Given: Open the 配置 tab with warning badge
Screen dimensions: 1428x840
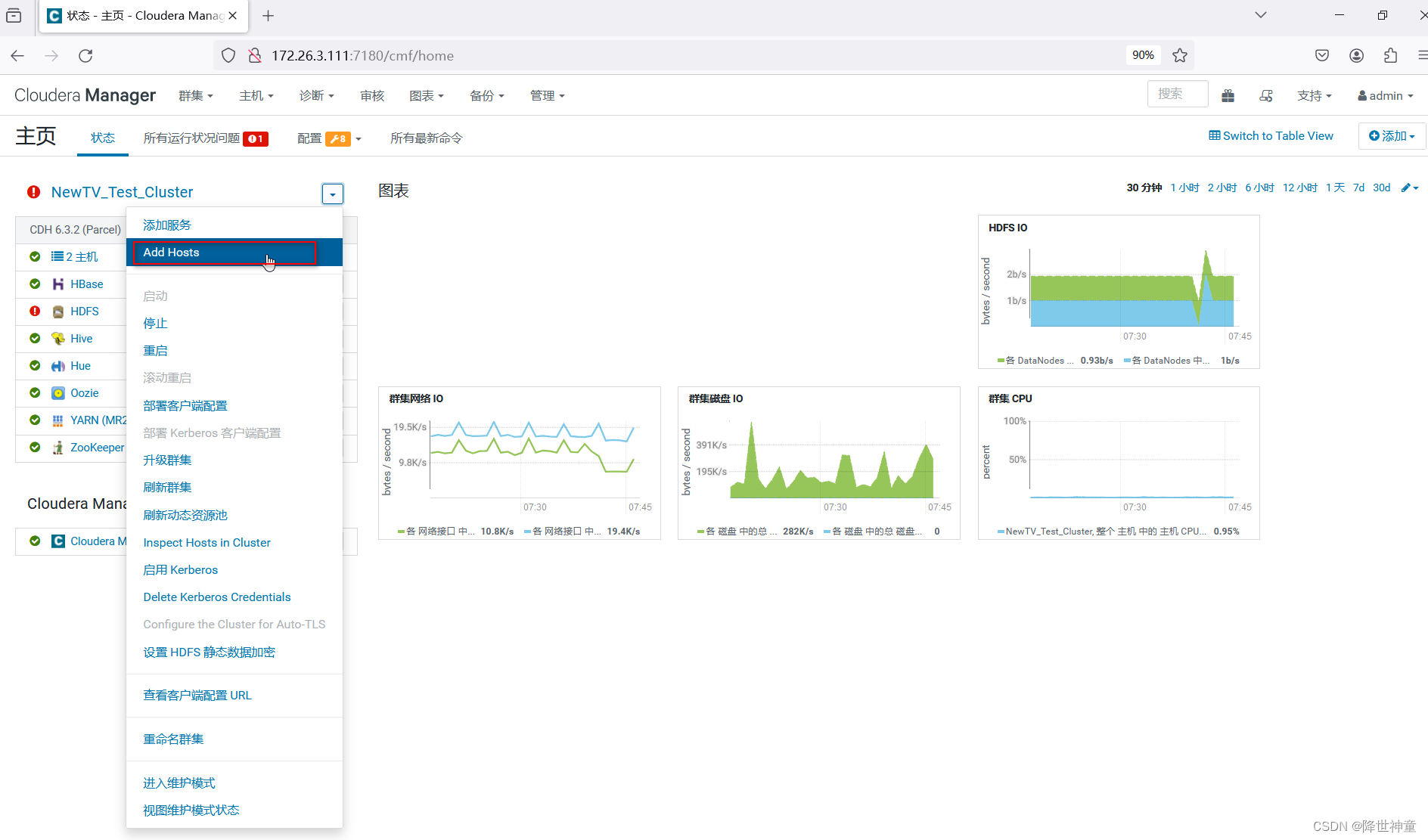Looking at the screenshot, I should coord(329,138).
